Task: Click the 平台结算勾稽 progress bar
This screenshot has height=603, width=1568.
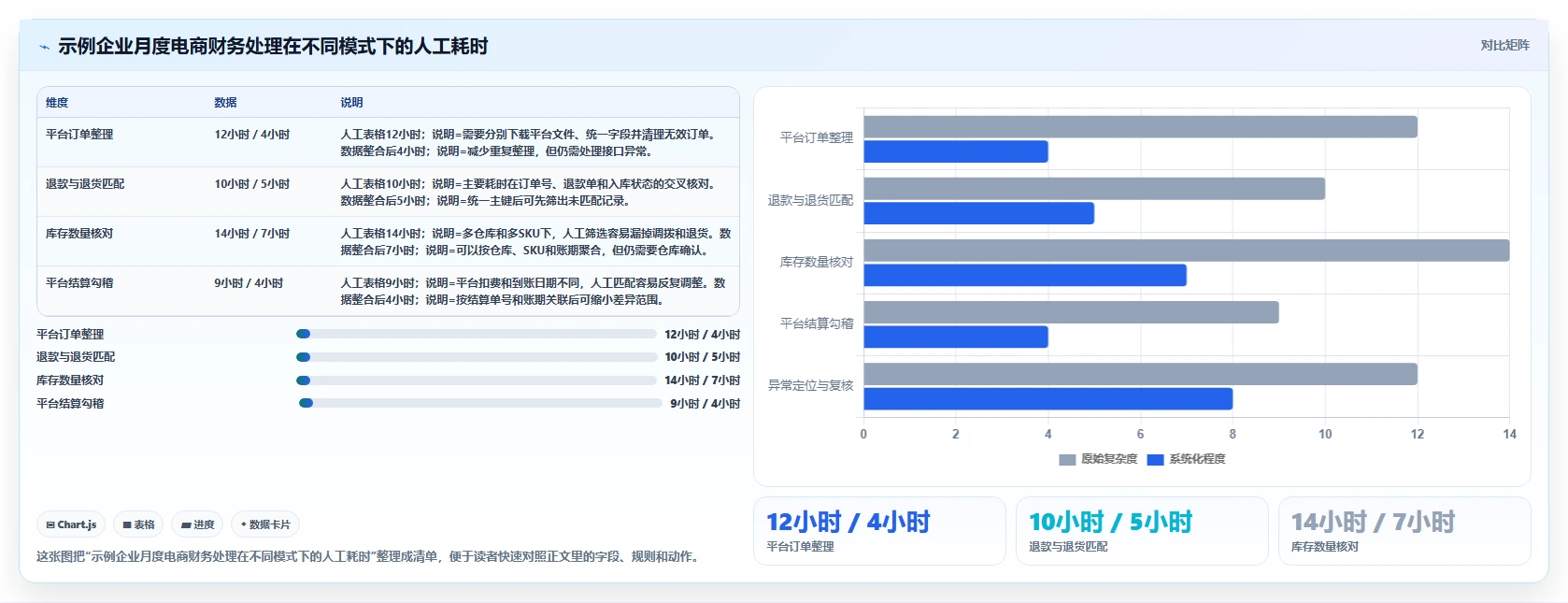Action: (x=480, y=404)
